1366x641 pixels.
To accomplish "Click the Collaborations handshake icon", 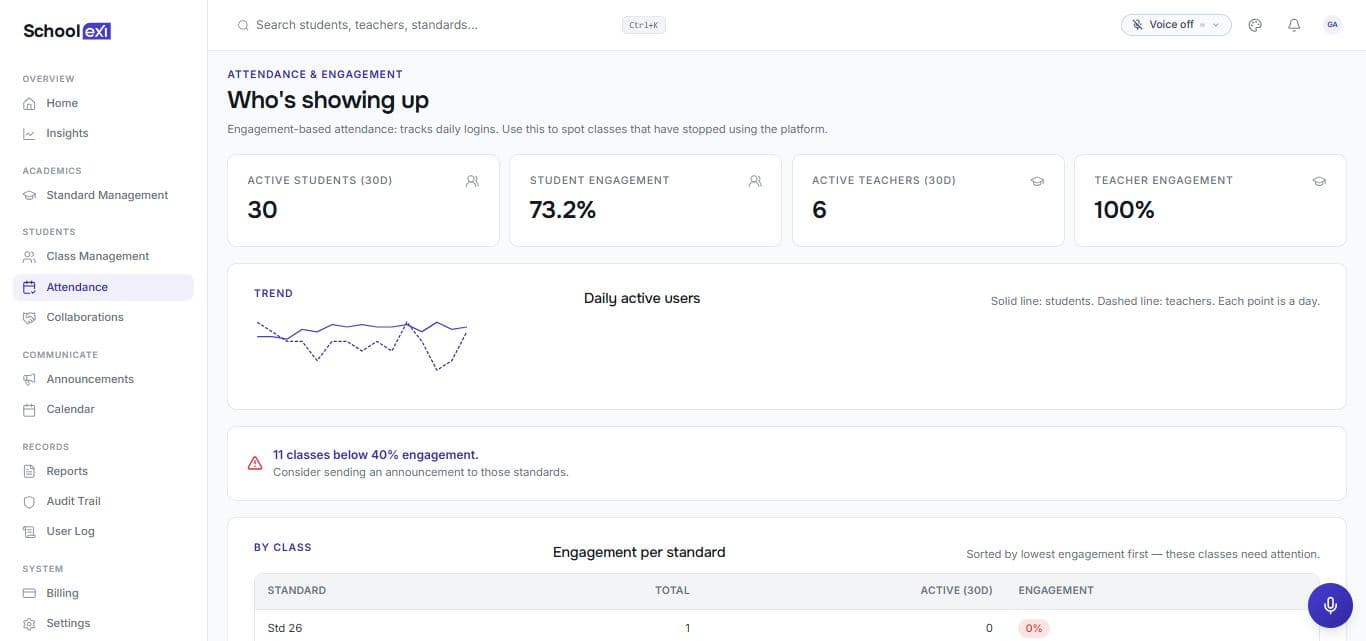I will [x=29, y=317].
